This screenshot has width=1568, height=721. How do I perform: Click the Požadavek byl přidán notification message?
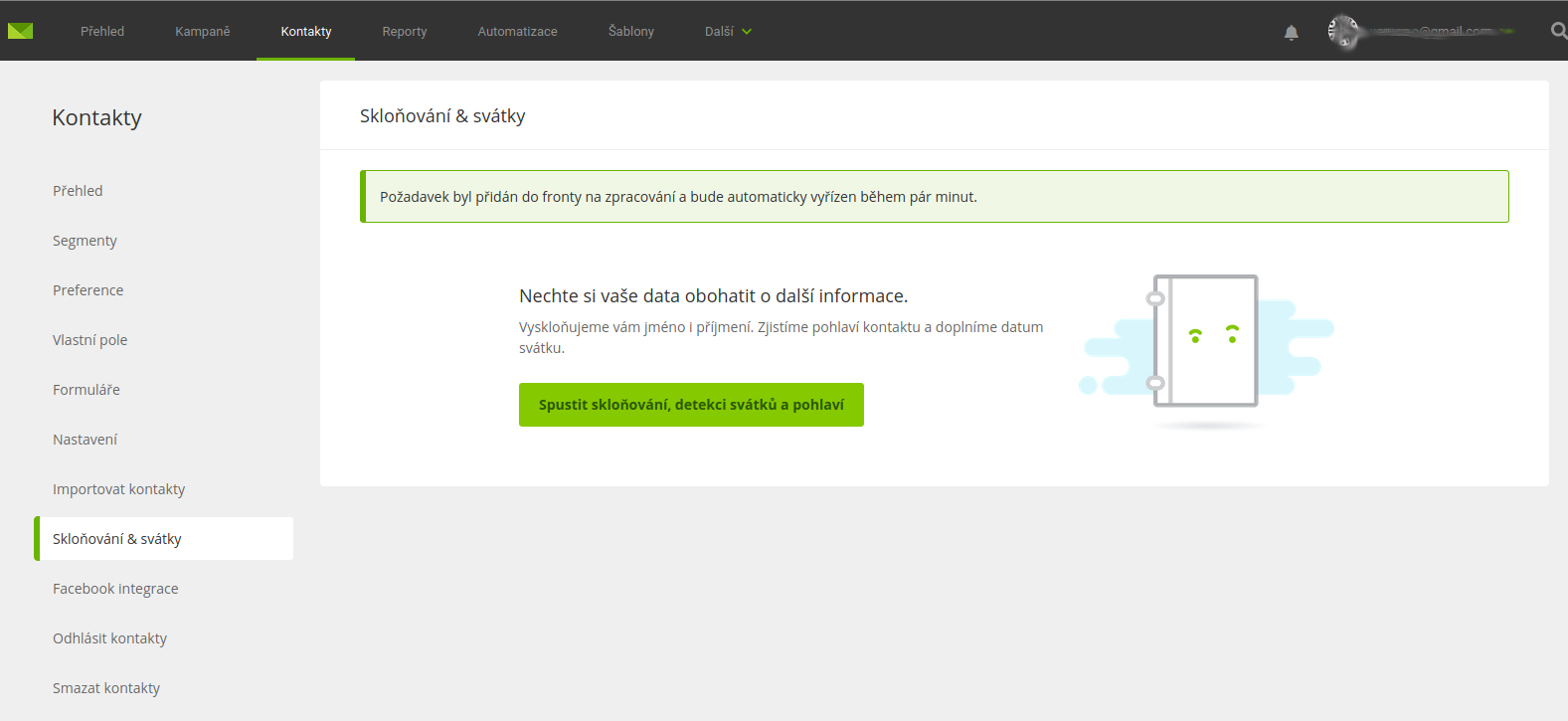coord(935,197)
